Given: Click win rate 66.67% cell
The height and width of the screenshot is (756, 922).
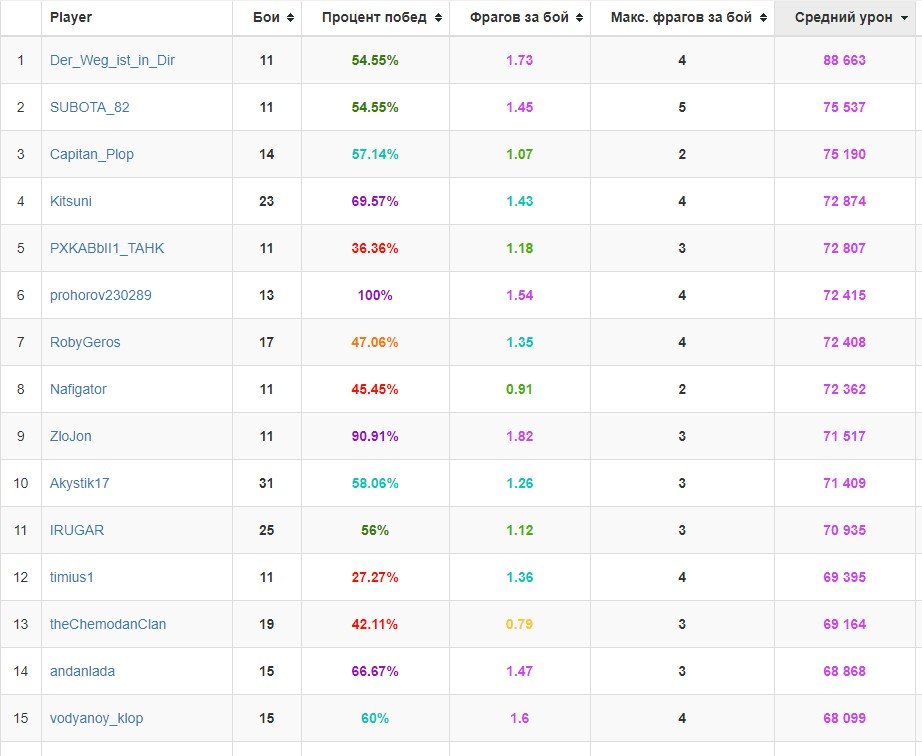Looking at the screenshot, I should (x=375, y=672).
